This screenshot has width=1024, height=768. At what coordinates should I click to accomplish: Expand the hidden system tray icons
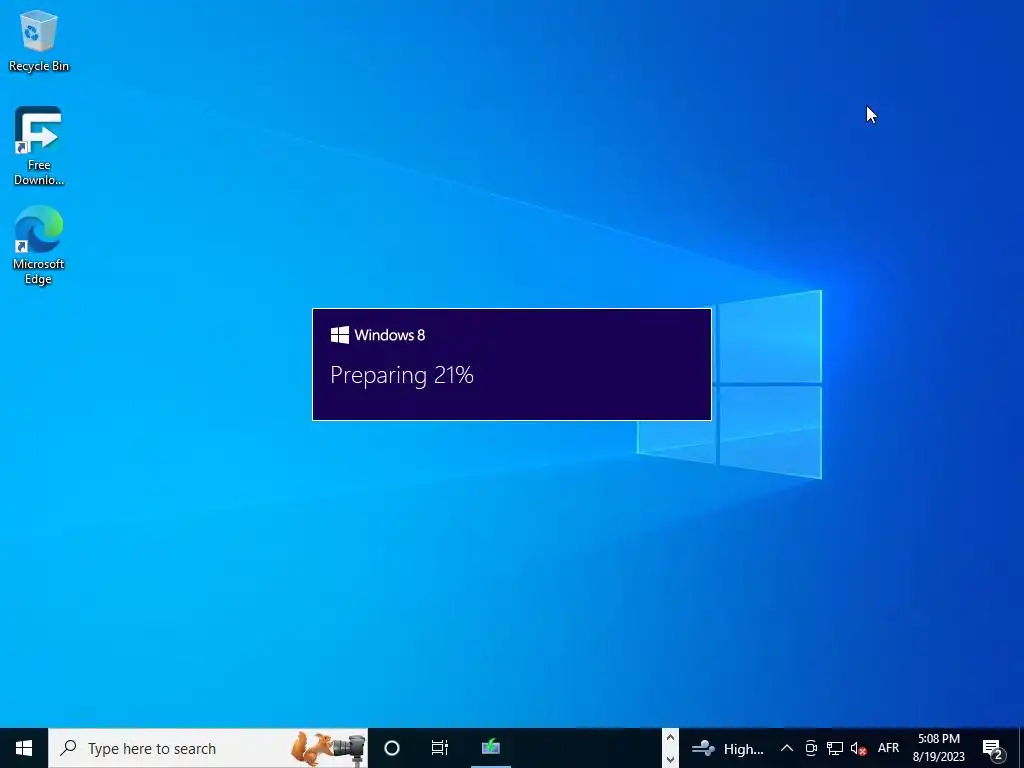click(787, 748)
